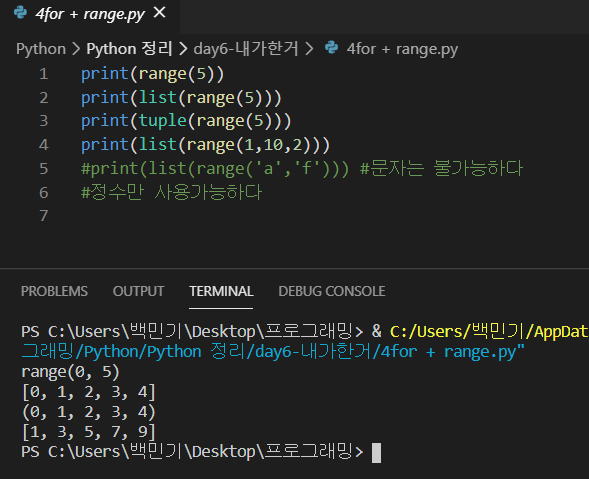The image size is (589, 479).
Task: Click the Python icon in breadcrumb
Action: click(x=331, y=48)
